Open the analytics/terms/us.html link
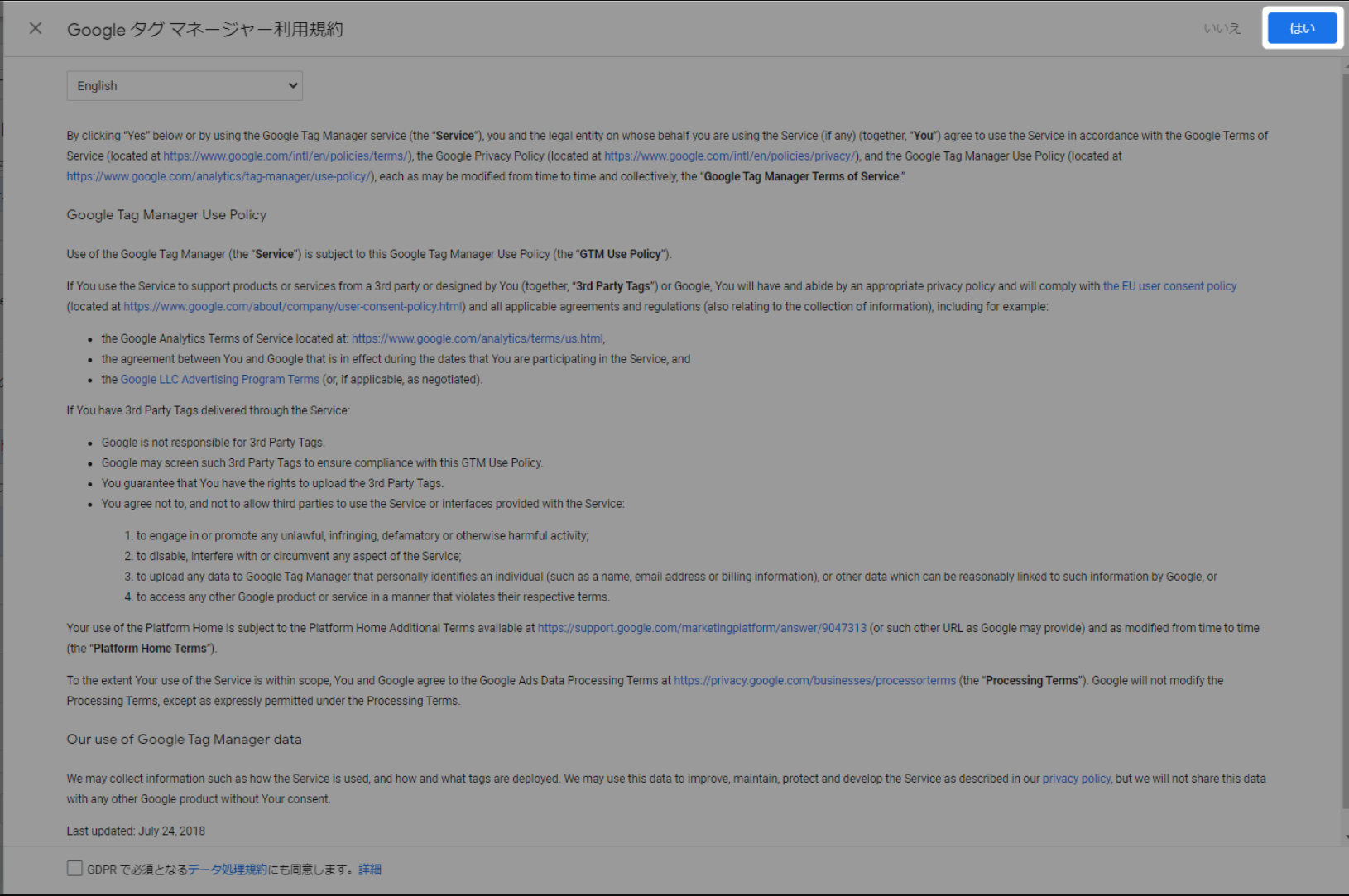The height and width of the screenshot is (896, 1349). [x=478, y=338]
